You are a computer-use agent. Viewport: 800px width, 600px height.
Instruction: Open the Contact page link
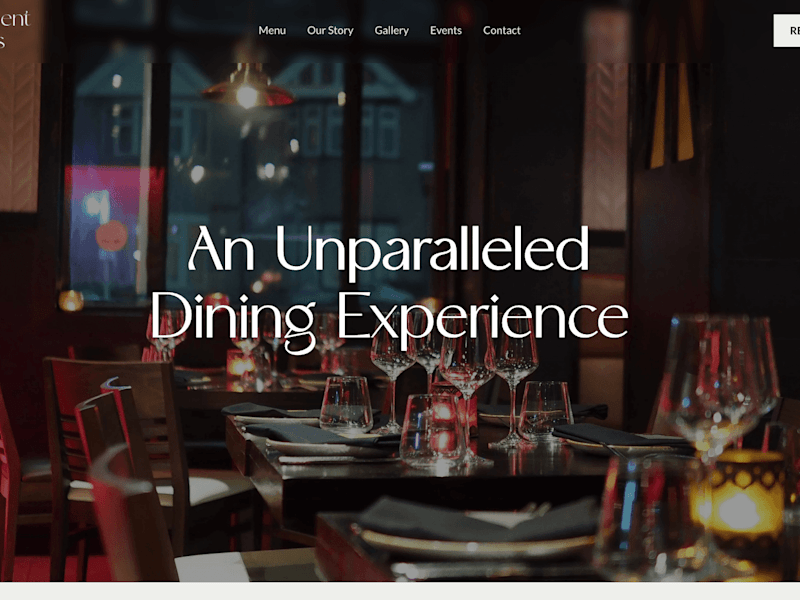(502, 31)
